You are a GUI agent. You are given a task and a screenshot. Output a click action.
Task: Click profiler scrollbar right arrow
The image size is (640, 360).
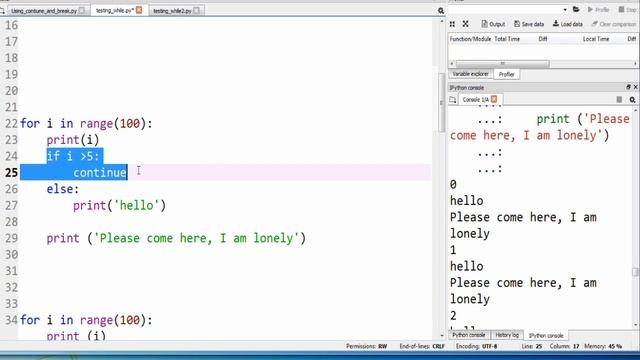click(635, 64)
